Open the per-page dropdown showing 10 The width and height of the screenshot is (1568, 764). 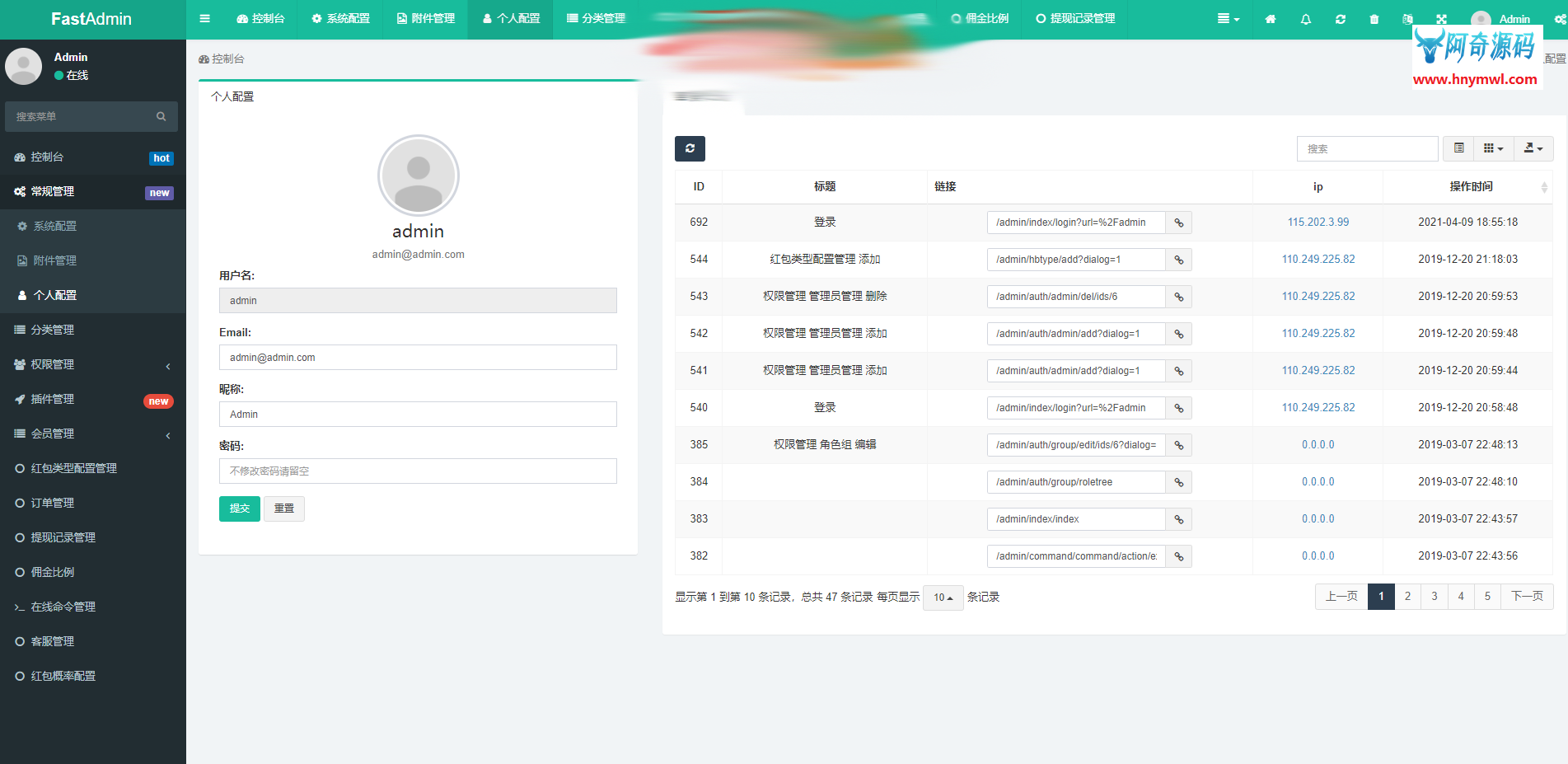tap(943, 597)
